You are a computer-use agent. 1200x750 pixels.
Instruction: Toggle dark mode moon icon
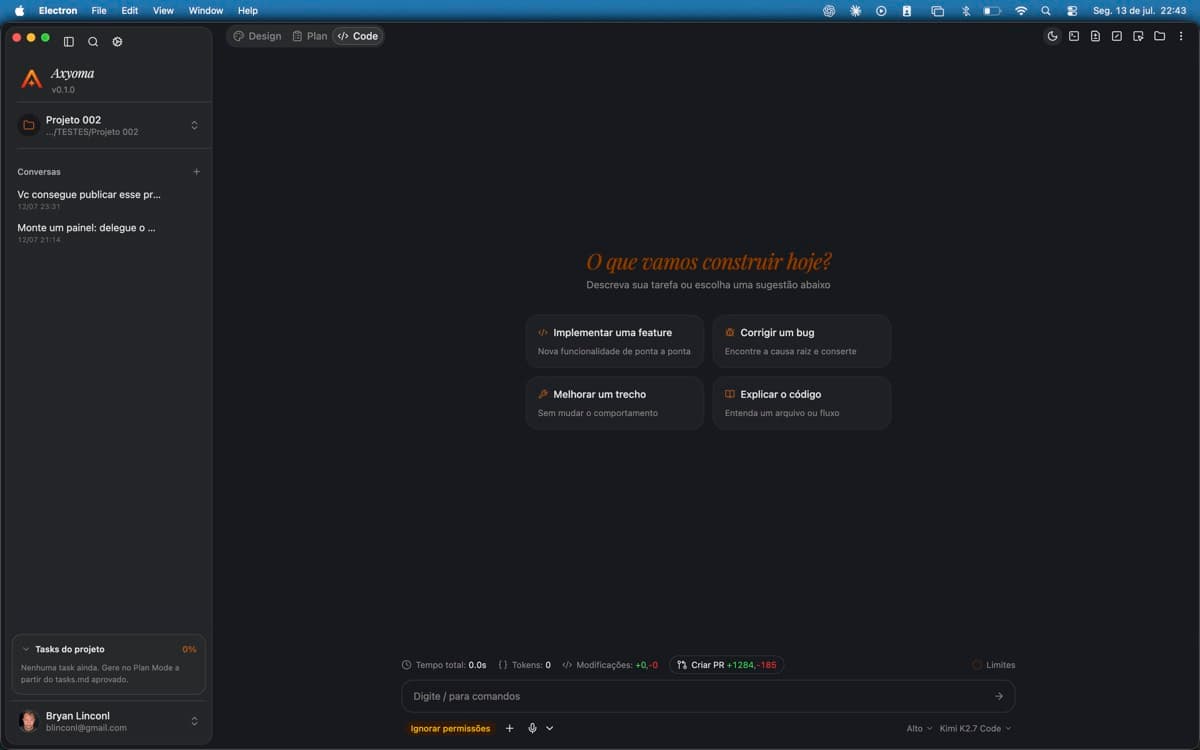[1052, 36]
